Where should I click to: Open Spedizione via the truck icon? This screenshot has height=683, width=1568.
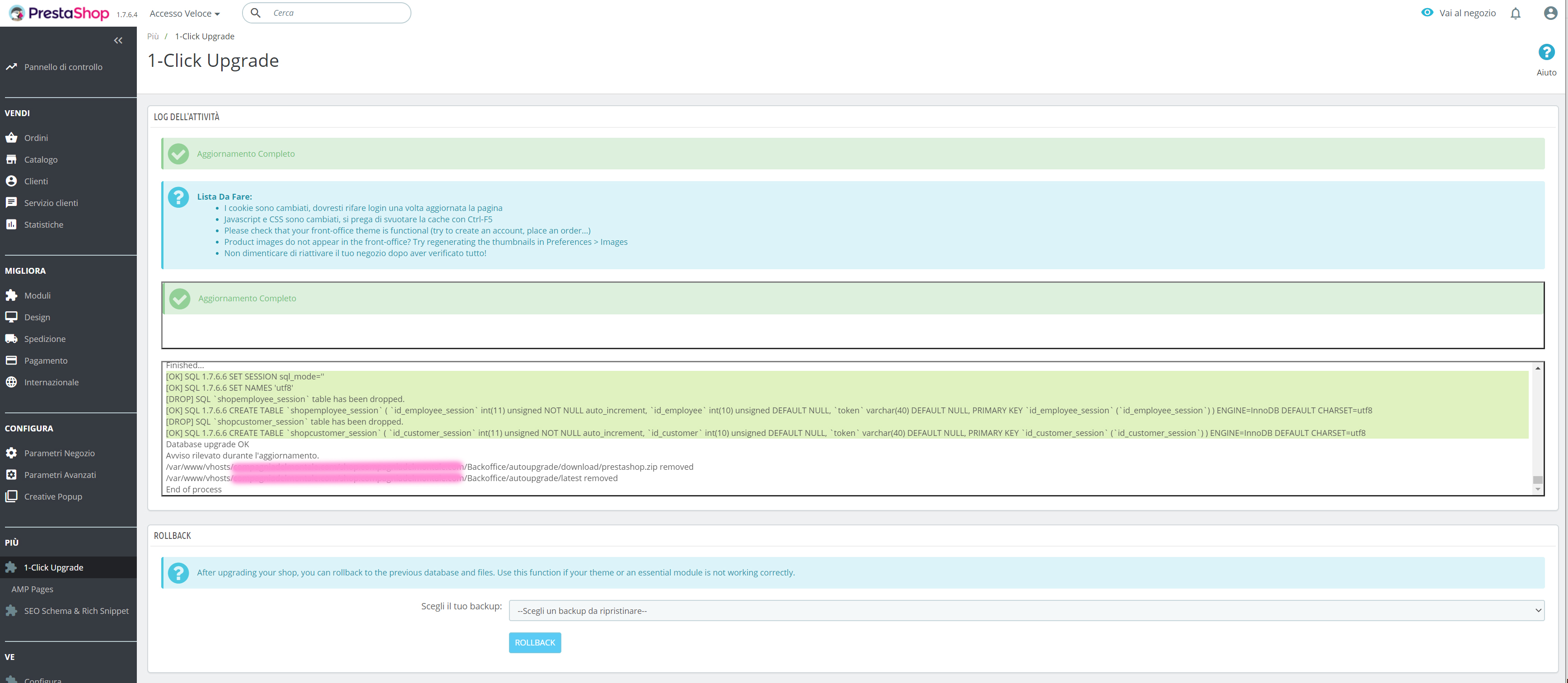pos(13,338)
